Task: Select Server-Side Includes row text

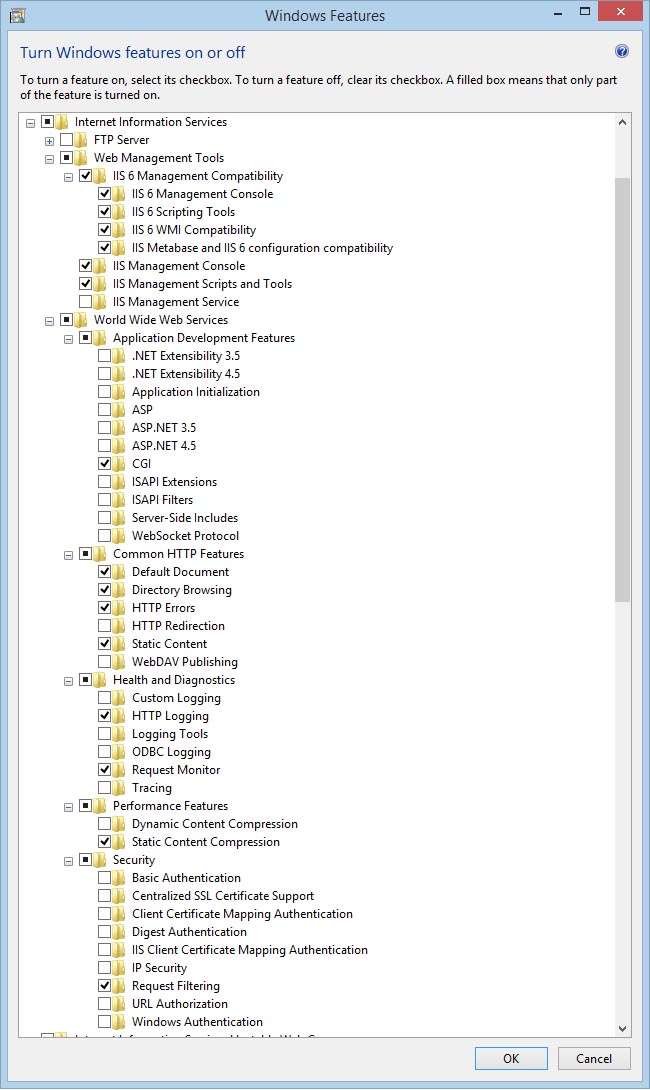Action: click(185, 517)
